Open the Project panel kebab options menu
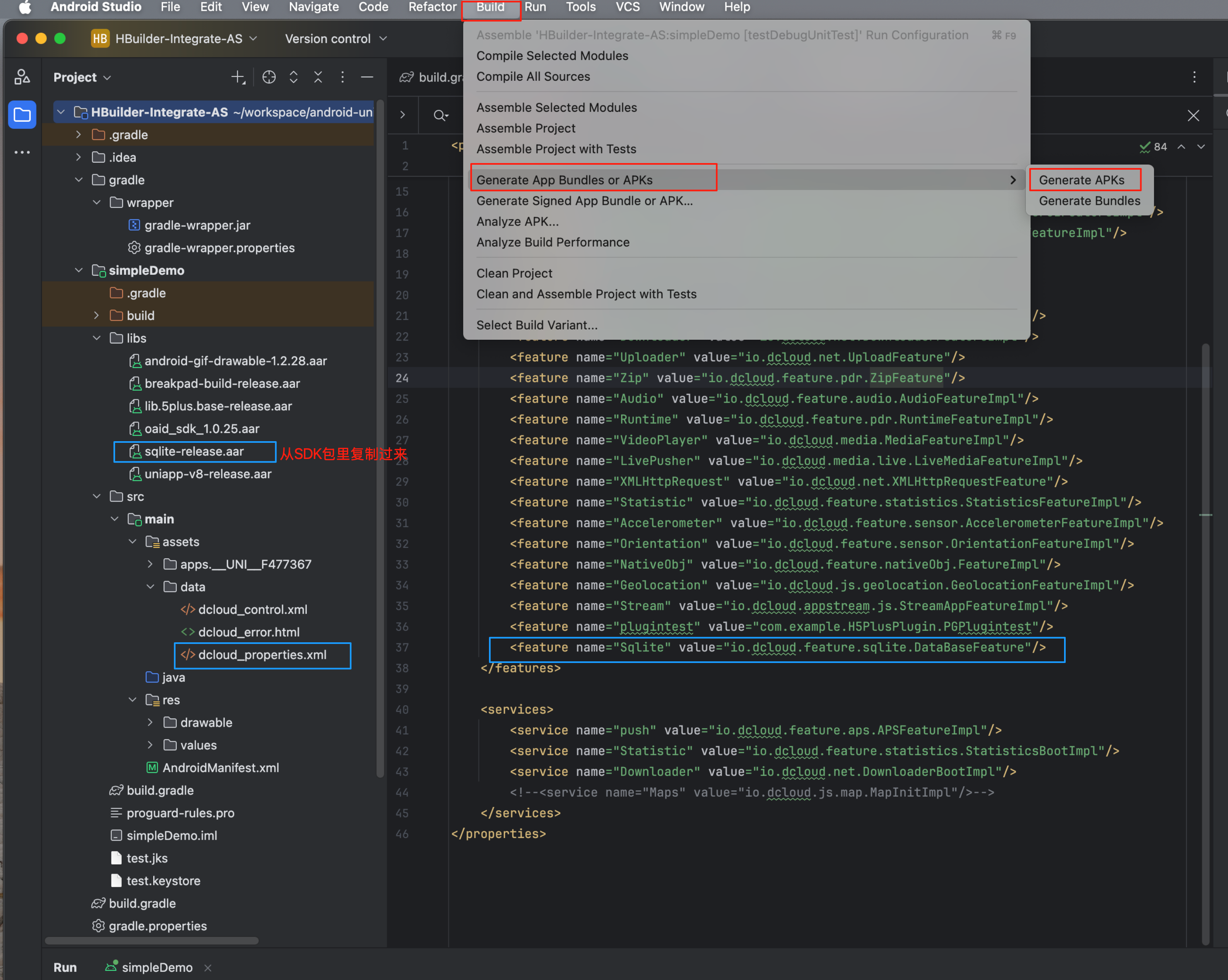This screenshot has height=980, width=1228. pyautogui.click(x=342, y=77)
